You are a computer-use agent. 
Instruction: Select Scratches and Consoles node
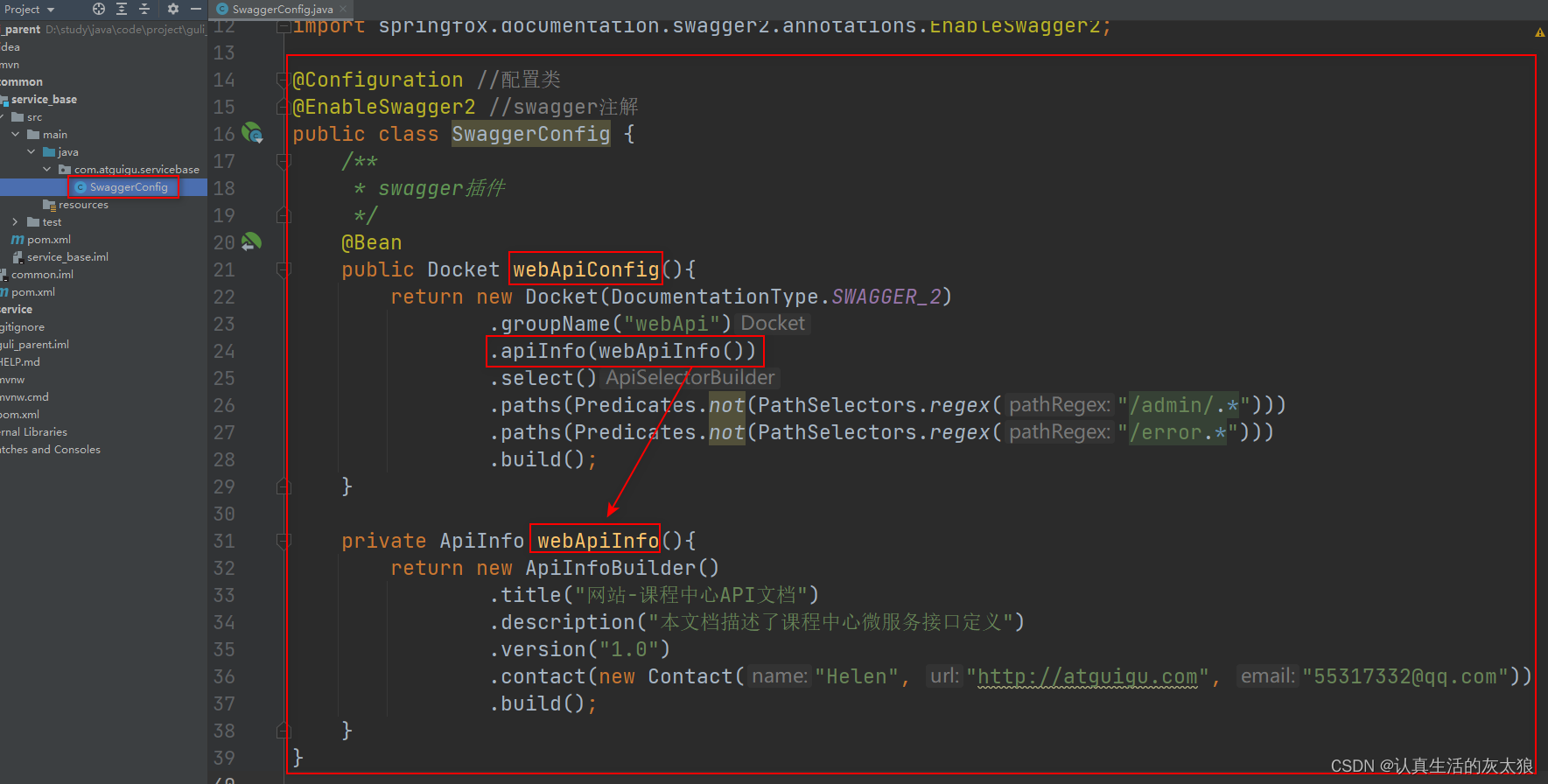coord(50,450)
